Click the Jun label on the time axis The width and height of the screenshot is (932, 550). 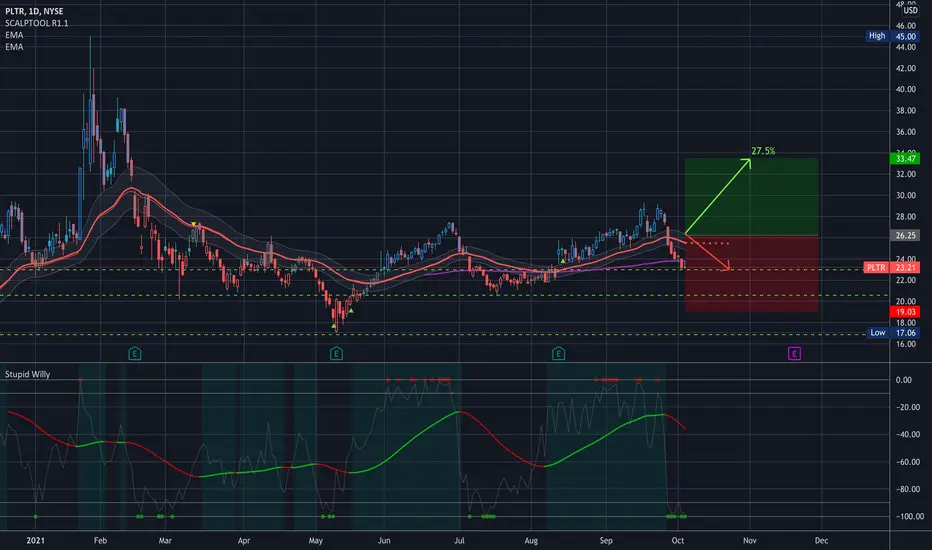click(384, 540)
